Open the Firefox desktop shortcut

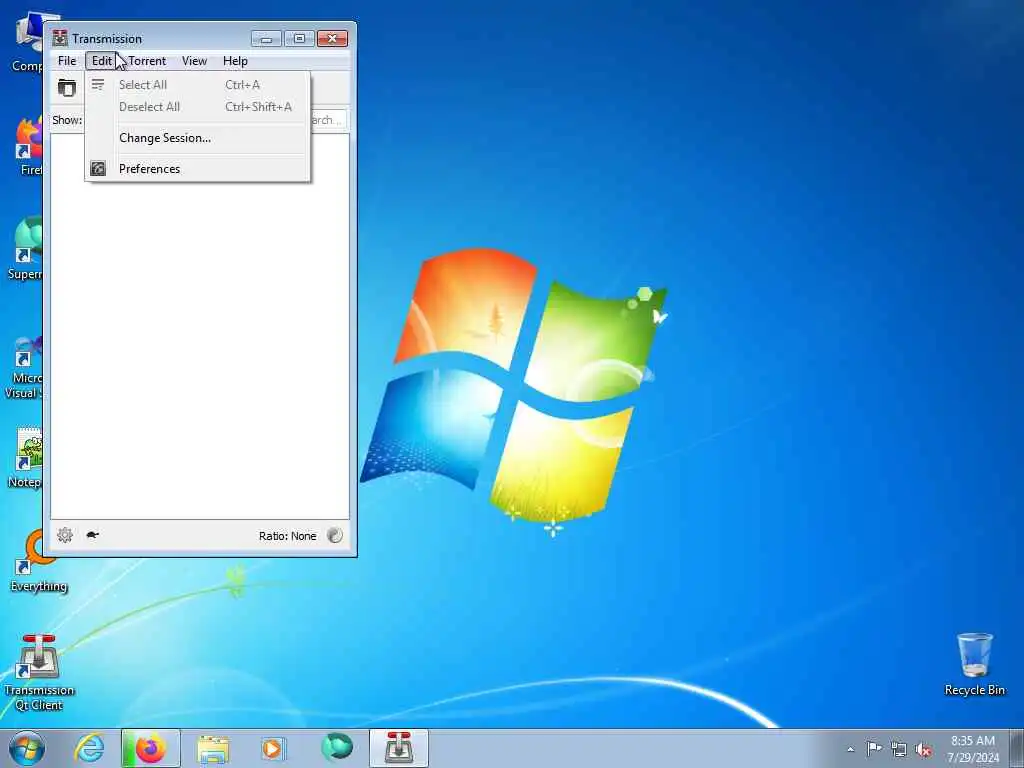coord(28,146)
